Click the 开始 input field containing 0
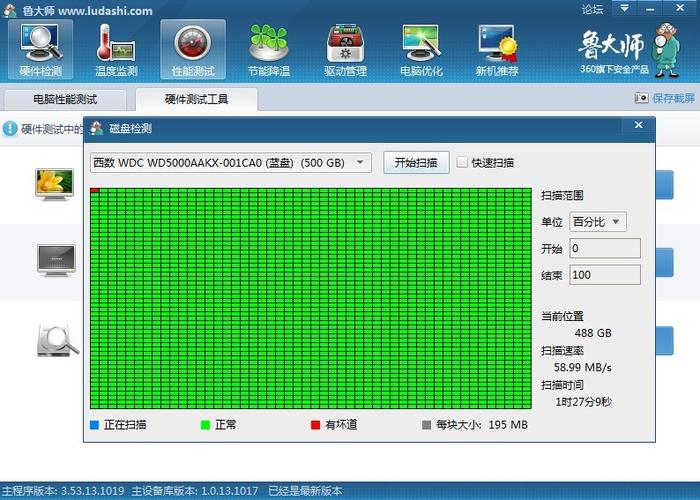This screenshot has width=700, height=500. click(x=605, y=248)
